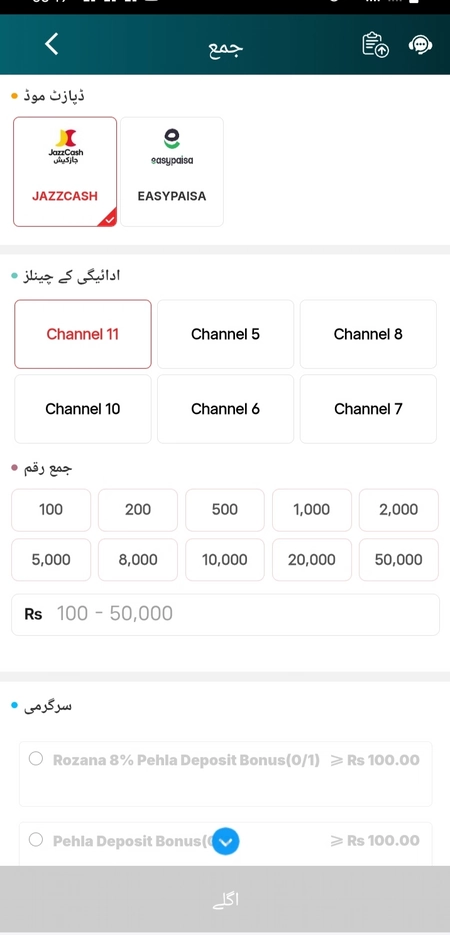The image size is (450, 935).
Task: Tap the grey next button at bottom
Action: (225, 900)
